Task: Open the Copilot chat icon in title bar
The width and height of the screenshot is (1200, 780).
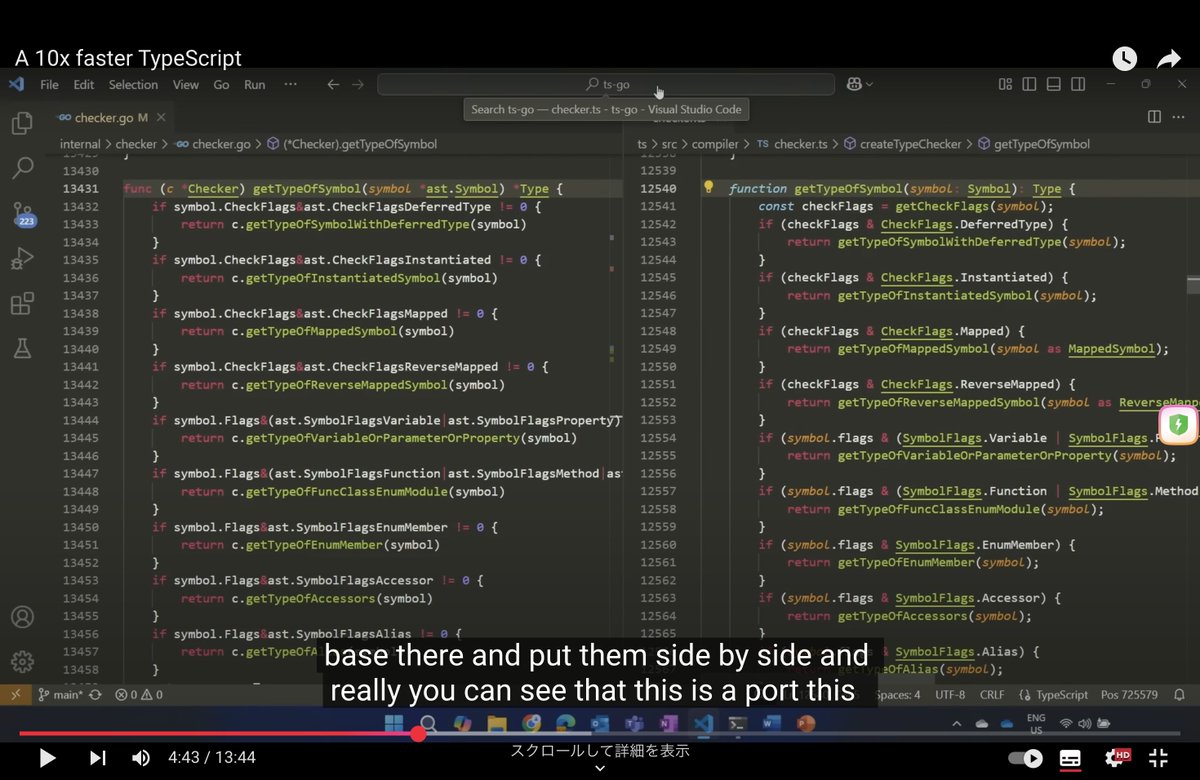Action: pos(855,85)
